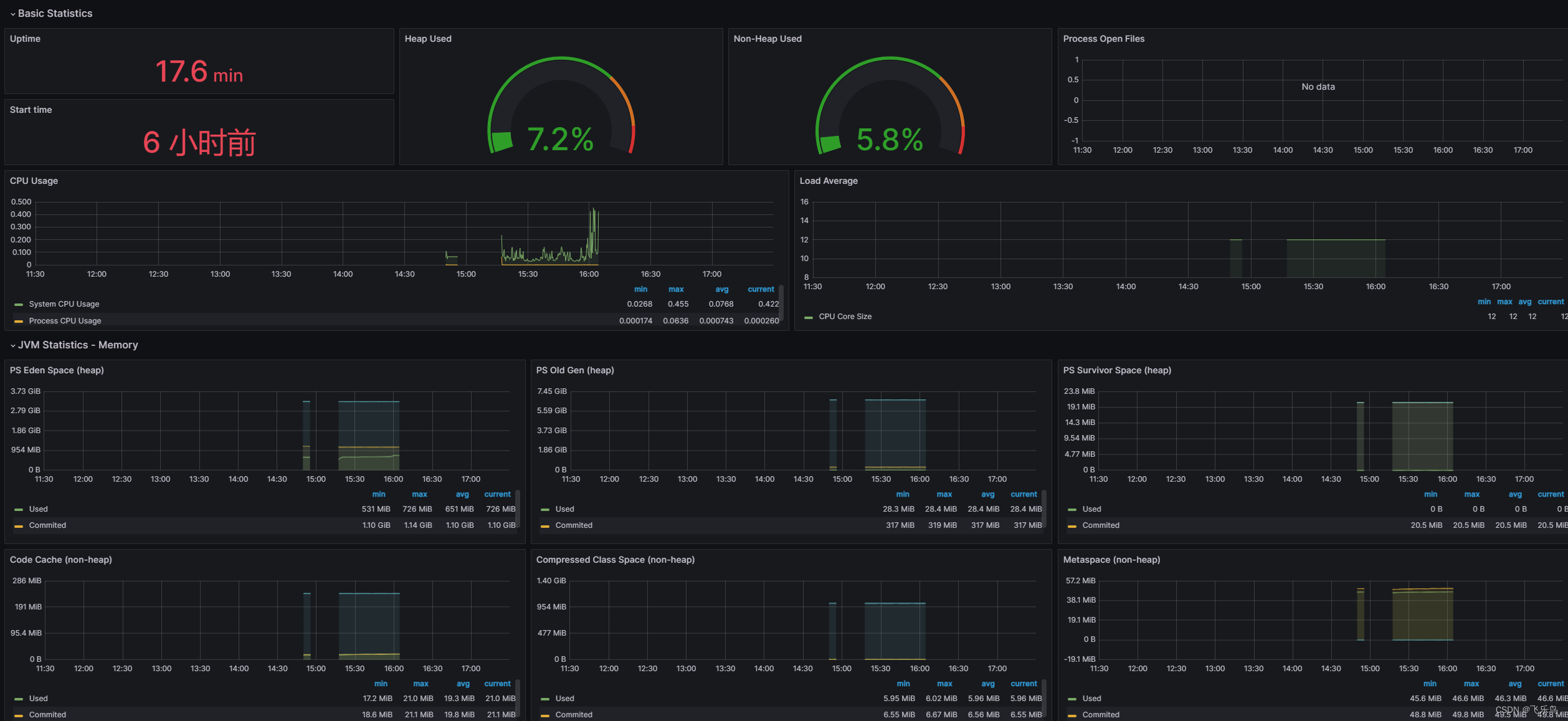
Task: Open the Process Open Files panel title
Action: [1103, 39]
